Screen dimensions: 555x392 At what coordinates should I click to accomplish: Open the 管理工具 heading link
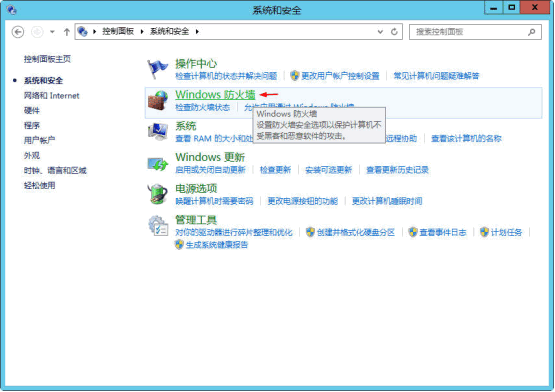[196, 220]
